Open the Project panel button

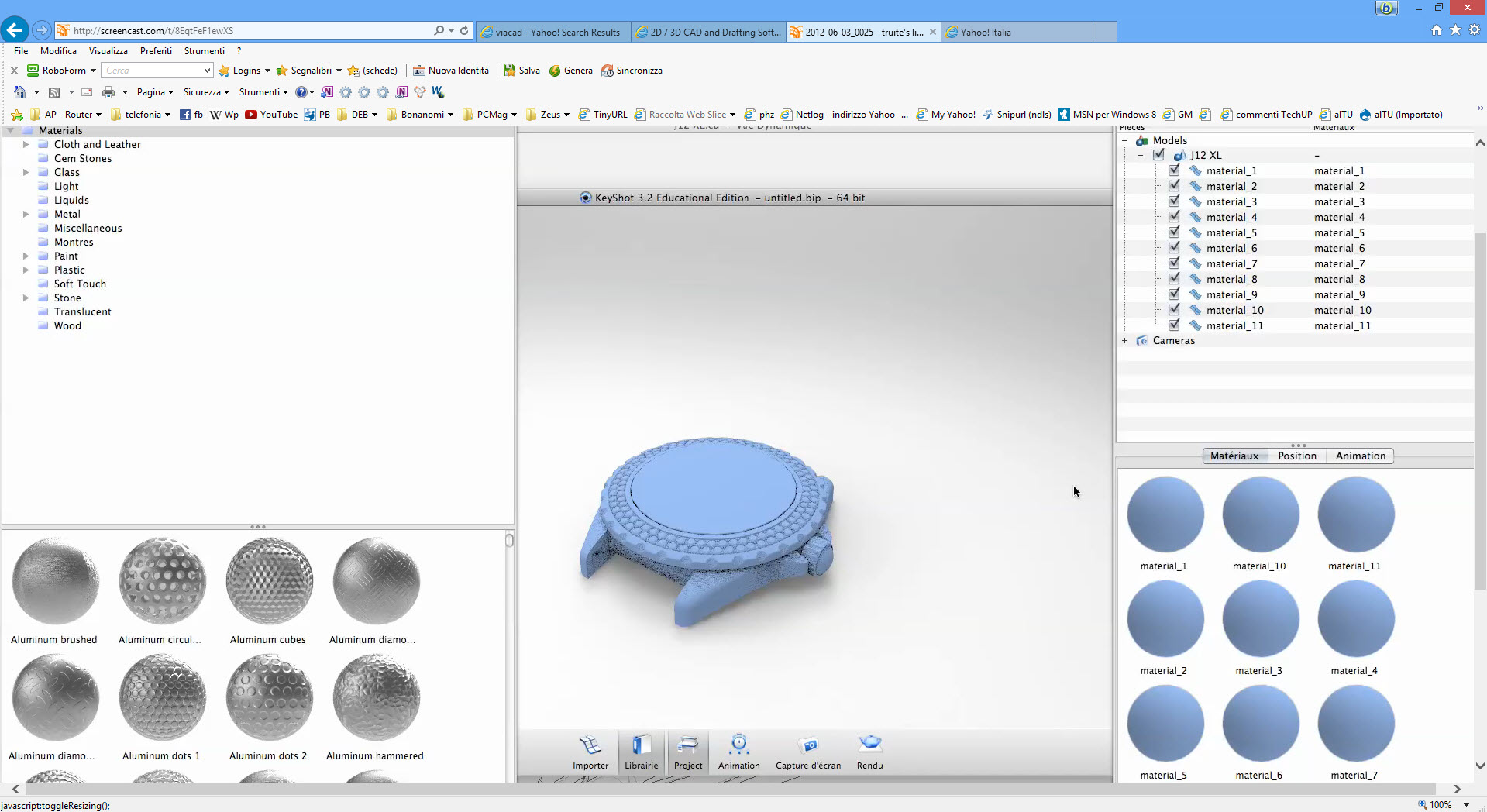(687, 752)
